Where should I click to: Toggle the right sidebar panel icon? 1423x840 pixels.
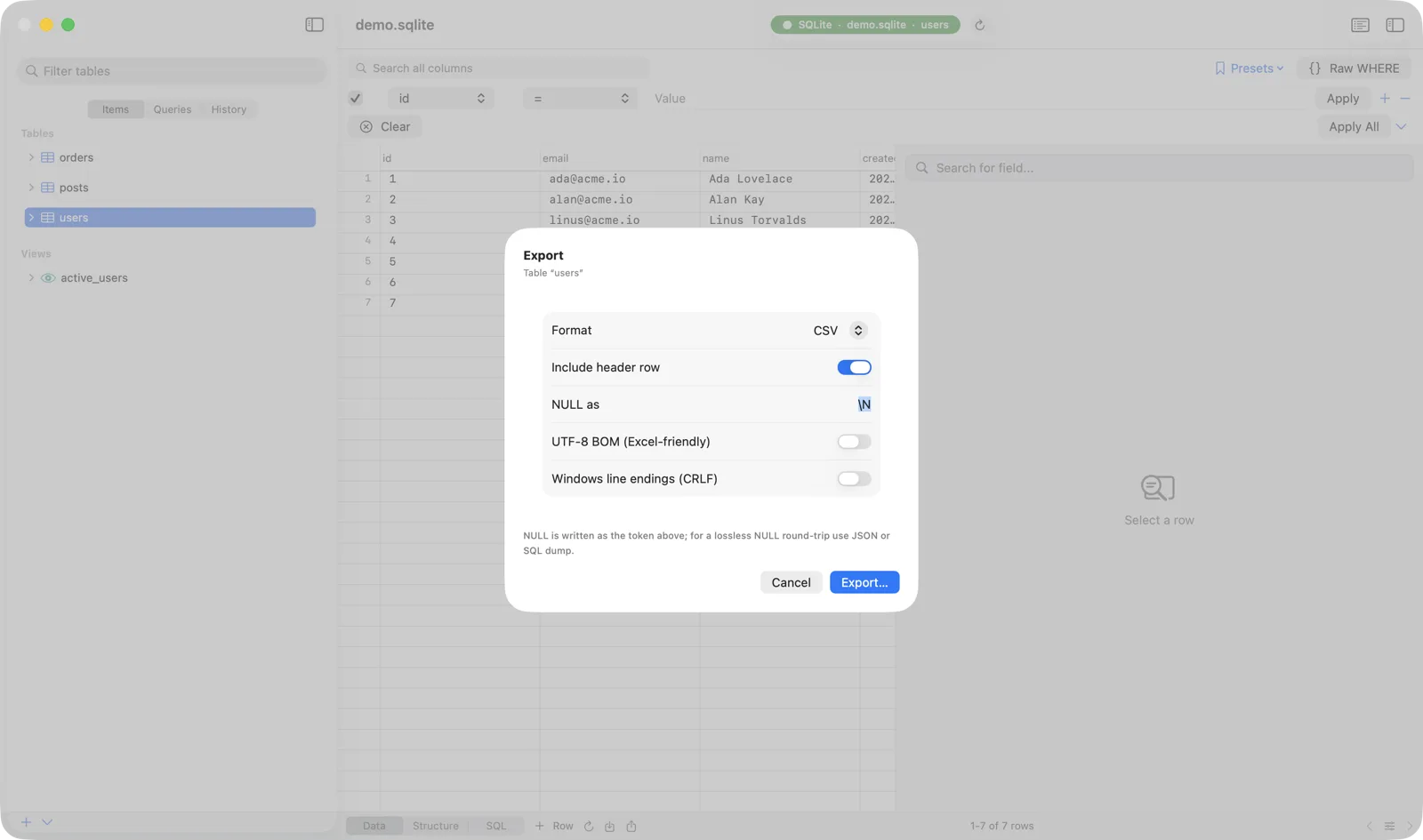coord(1395,25)
